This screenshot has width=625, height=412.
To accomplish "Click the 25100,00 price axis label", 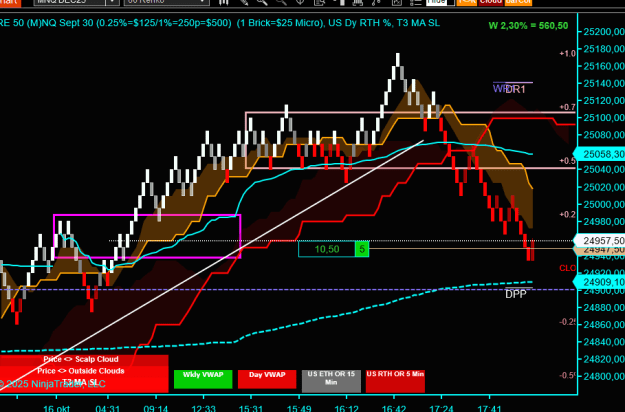I will [x=603, y=118].
